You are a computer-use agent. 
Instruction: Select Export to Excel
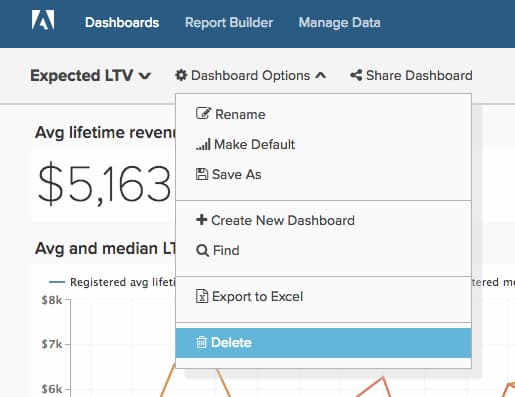tap(323, 296)
